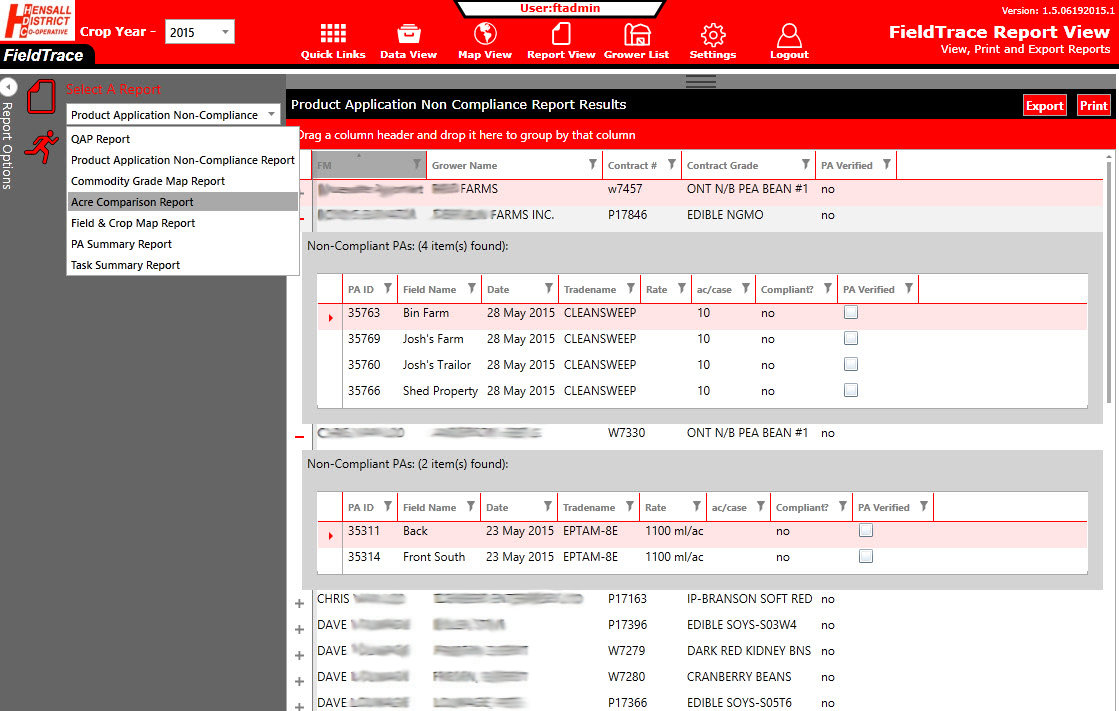
Task: Open Map View globe icon
Action: click(485, 34)
